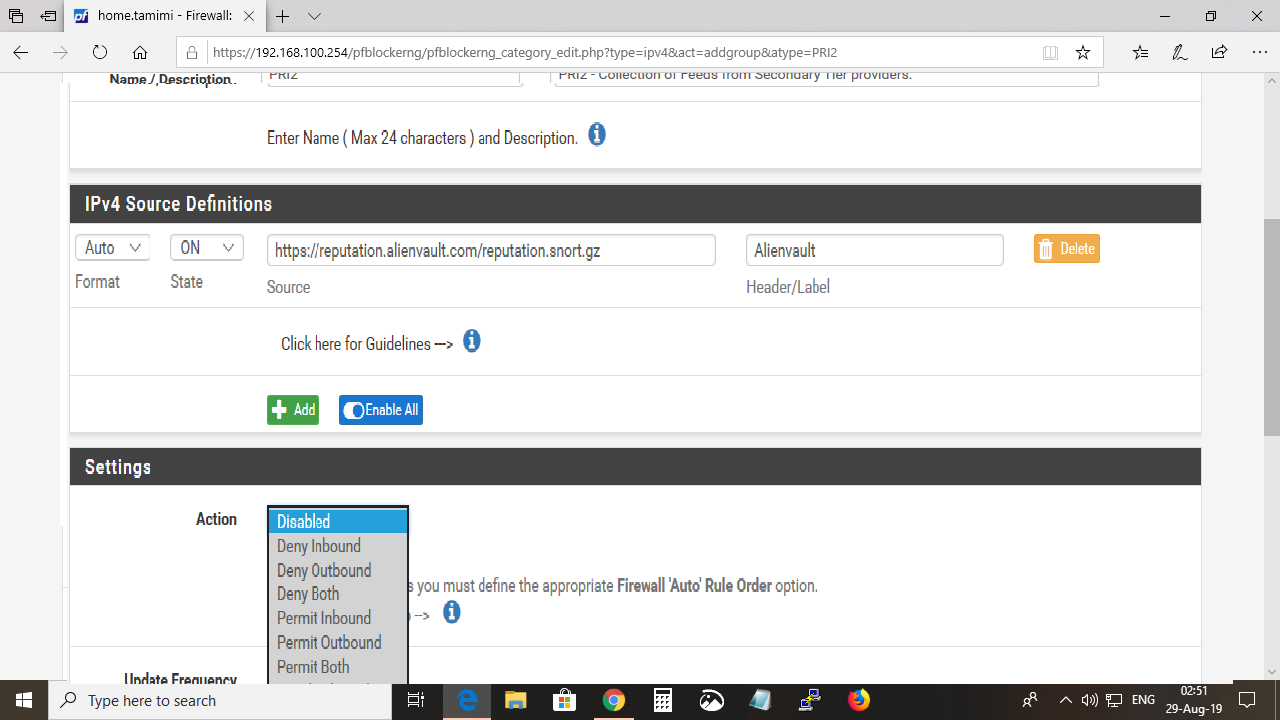1280x720 pixels.
Task: Show the tab previews chevron
Action: coord(314,17)
